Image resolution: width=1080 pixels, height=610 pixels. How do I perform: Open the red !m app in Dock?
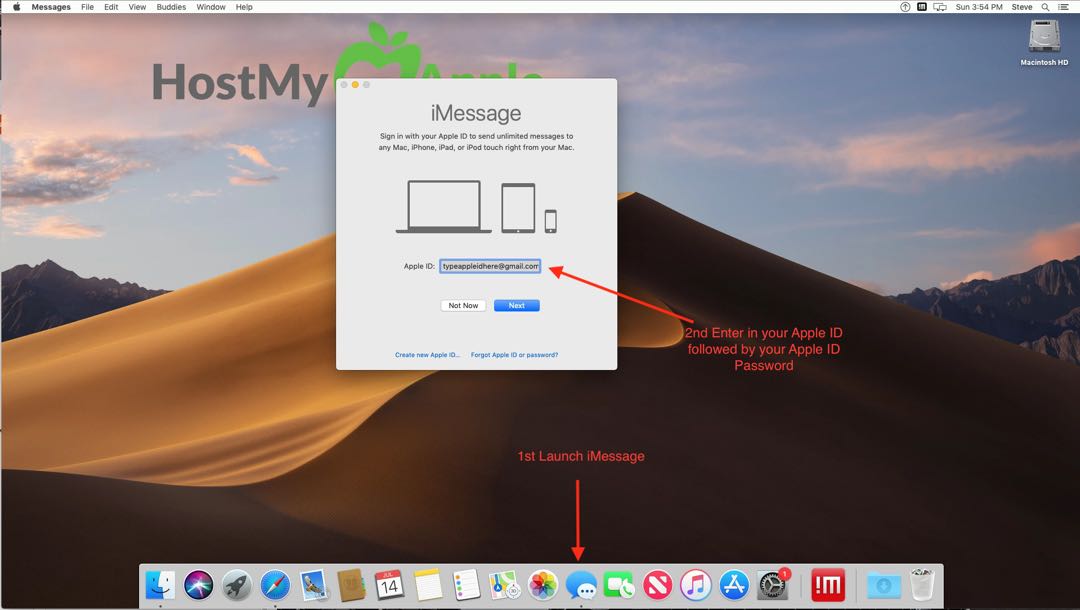(x=828, y=586)
